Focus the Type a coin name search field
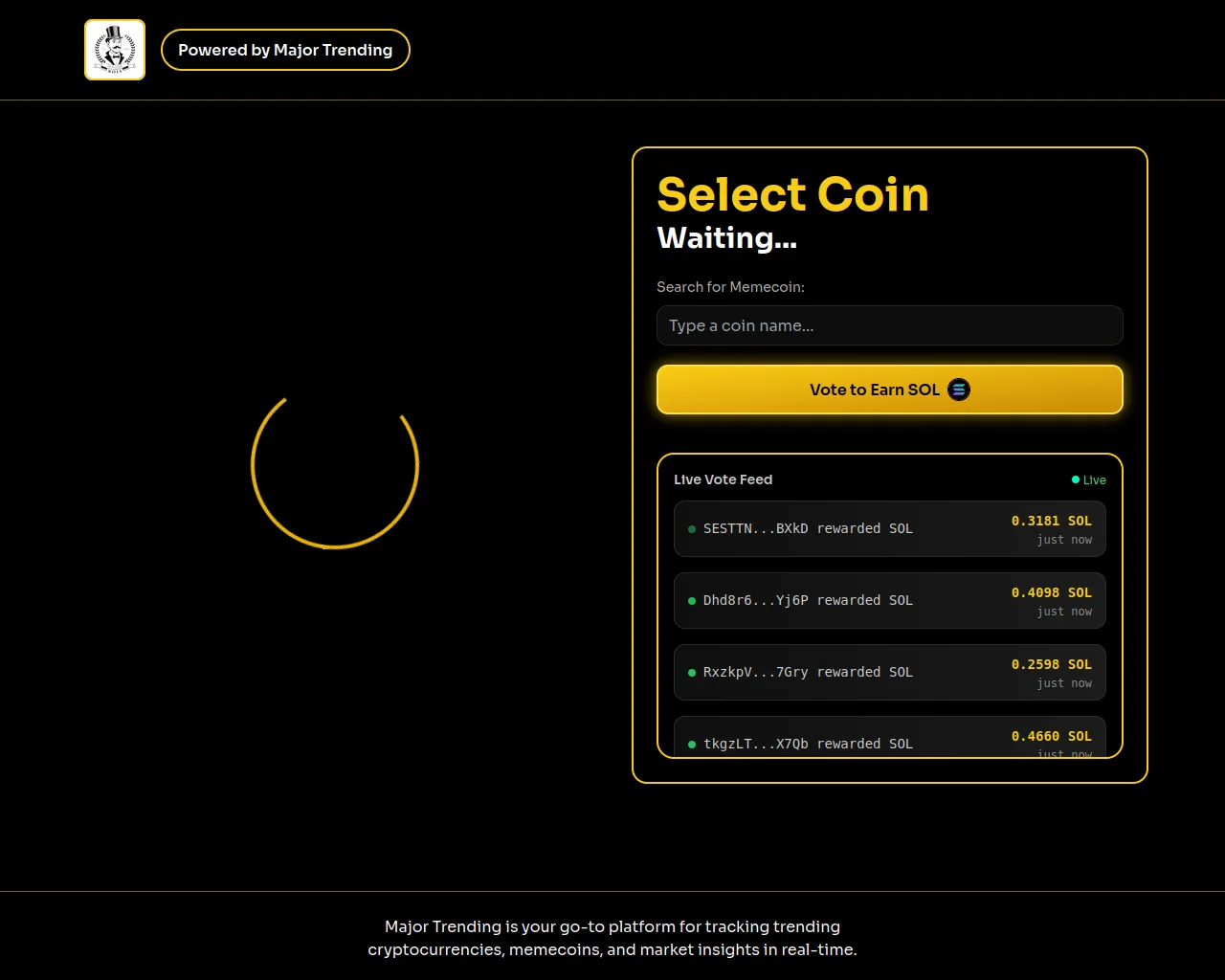 pos(890,325)
